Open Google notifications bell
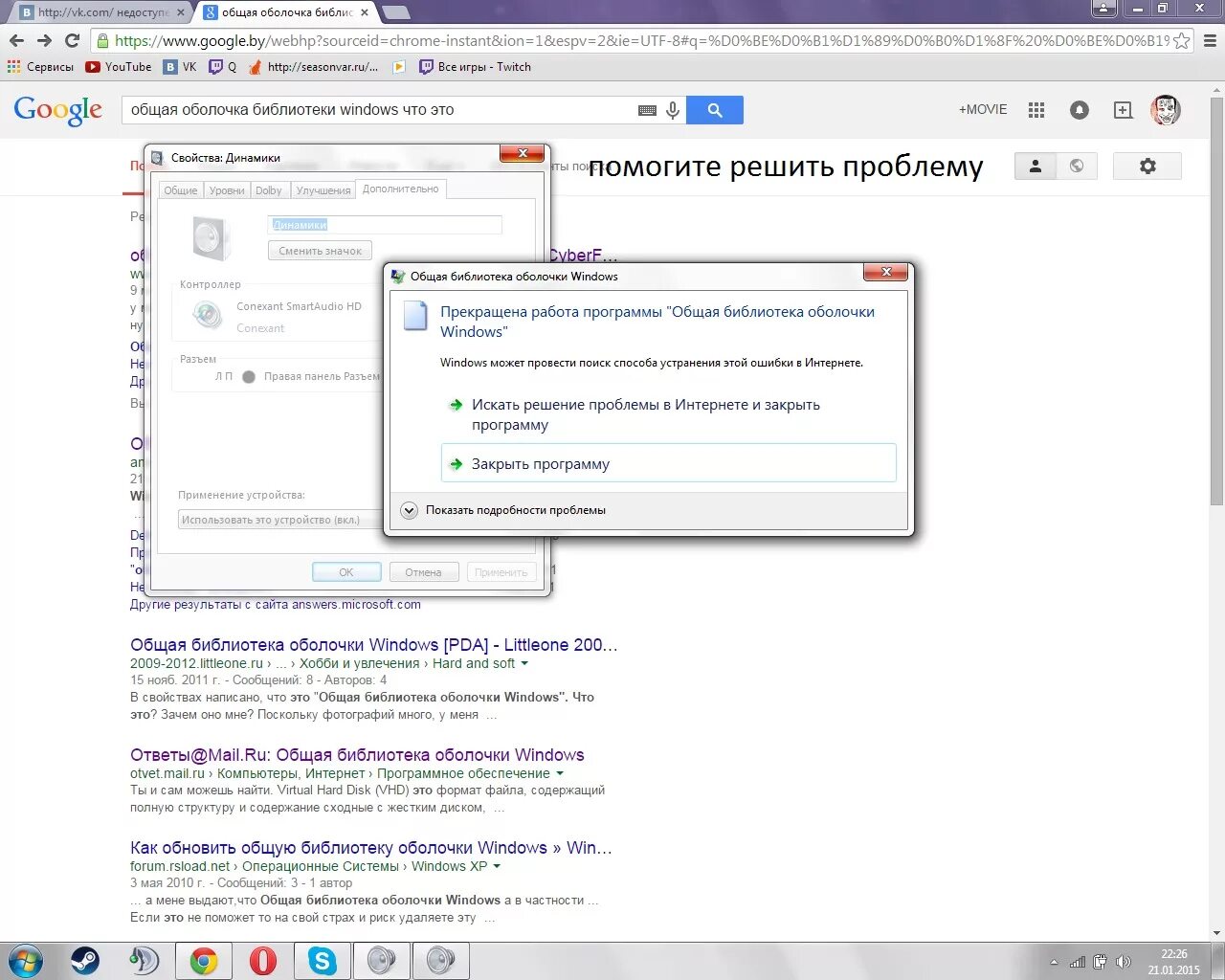This screenshot has height=980, width=1225. click(1080, 110)
